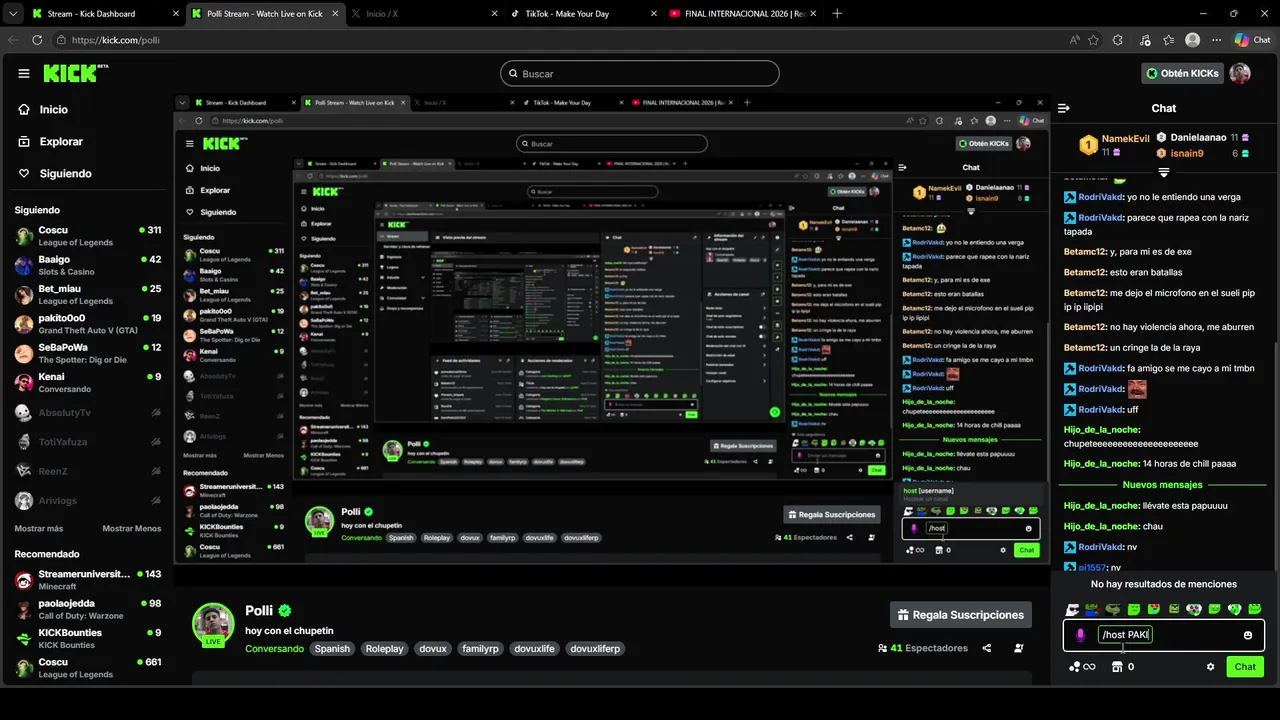Close the Polli Stream browser tab
The image size is (1280, 720).
(334, 14)
